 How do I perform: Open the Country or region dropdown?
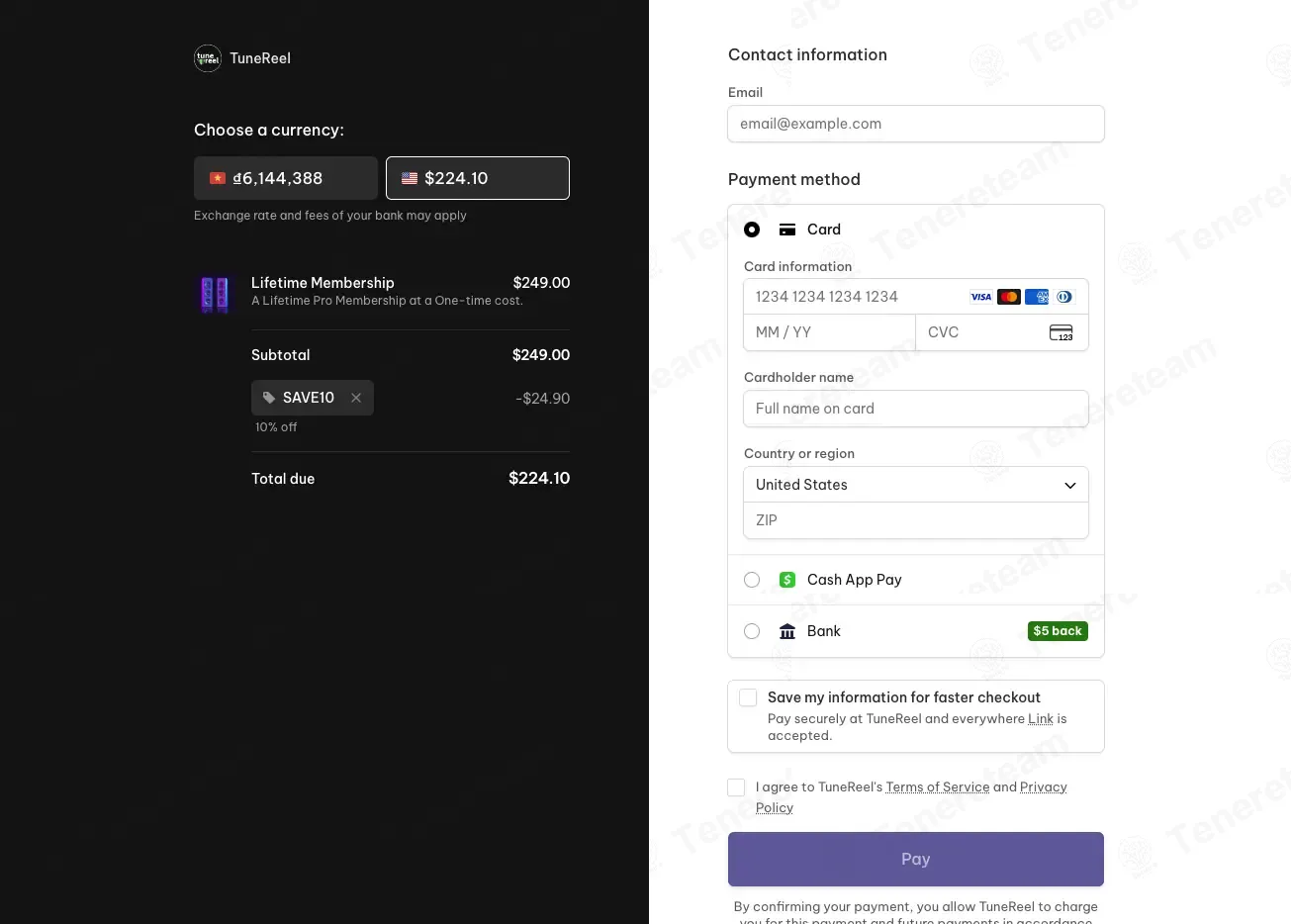click(x=916, y=485)
